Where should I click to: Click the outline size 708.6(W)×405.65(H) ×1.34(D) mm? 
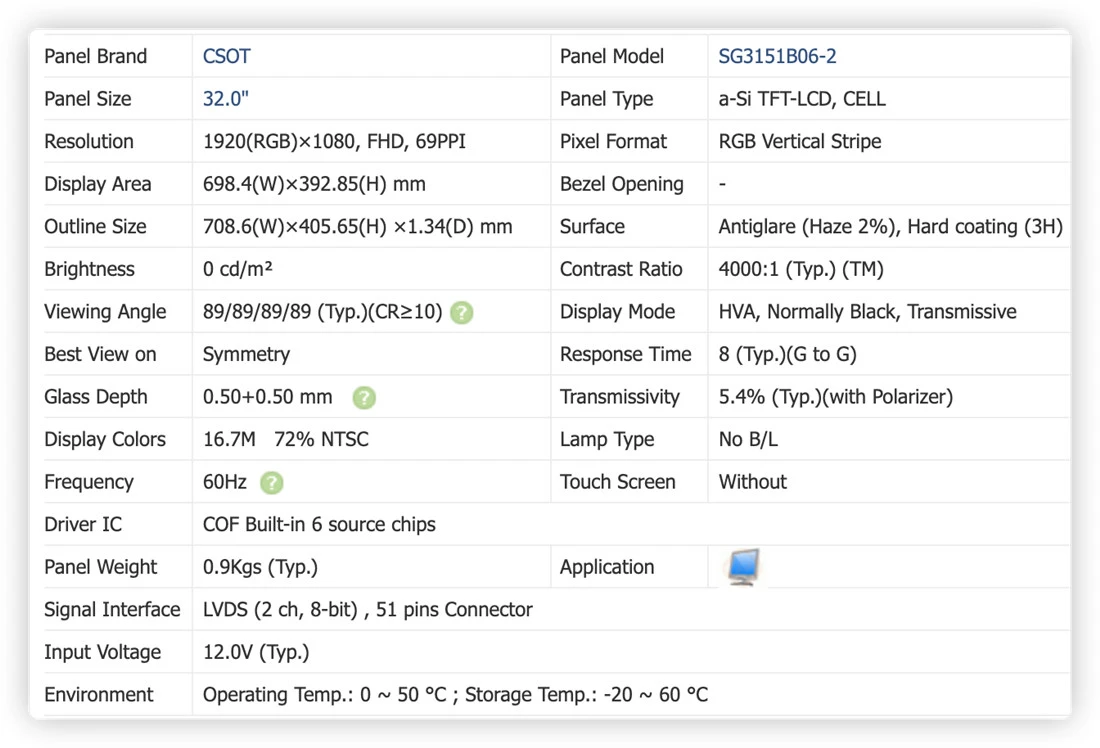pos(358,227)
